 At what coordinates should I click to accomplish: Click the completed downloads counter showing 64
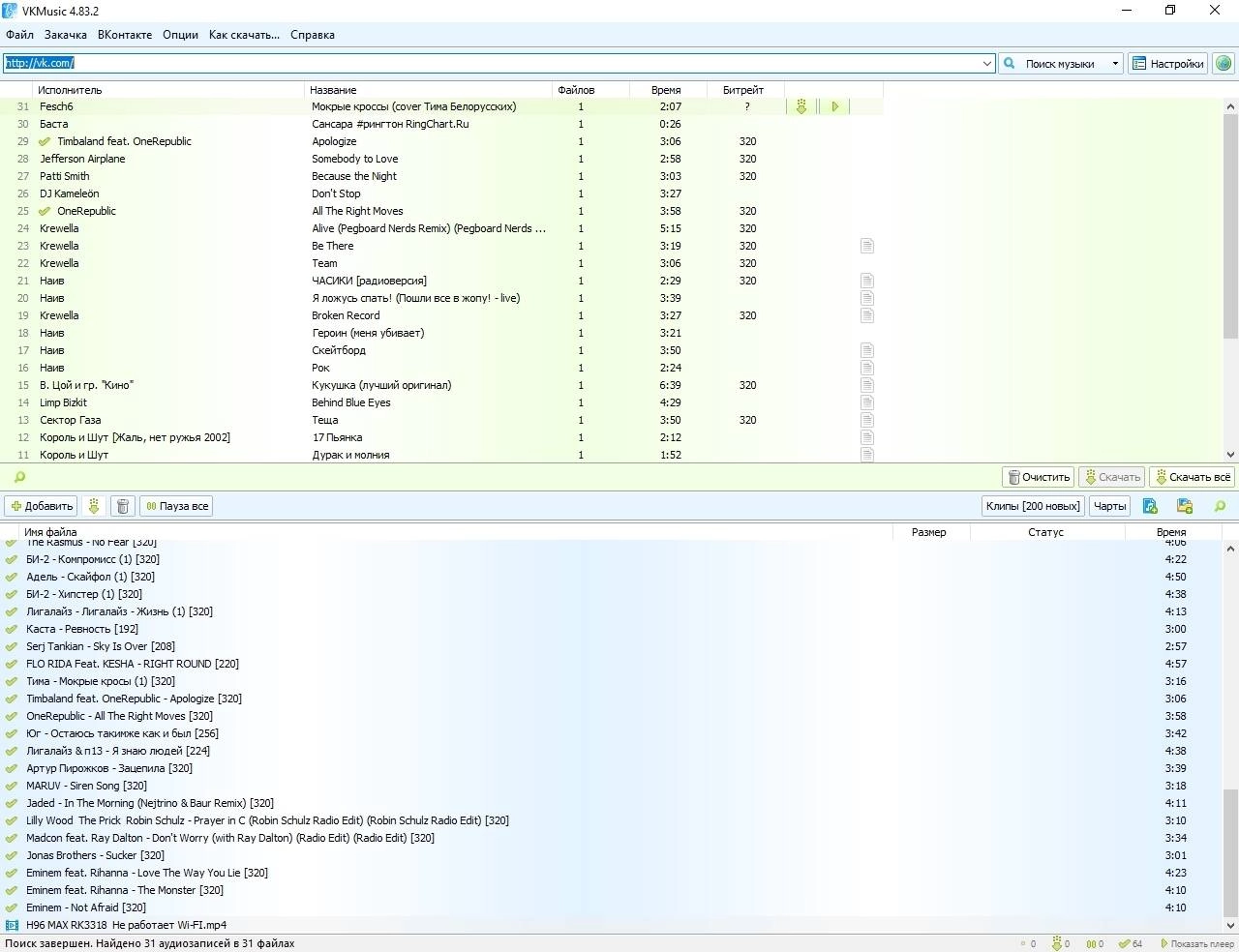click(1131, 943)
